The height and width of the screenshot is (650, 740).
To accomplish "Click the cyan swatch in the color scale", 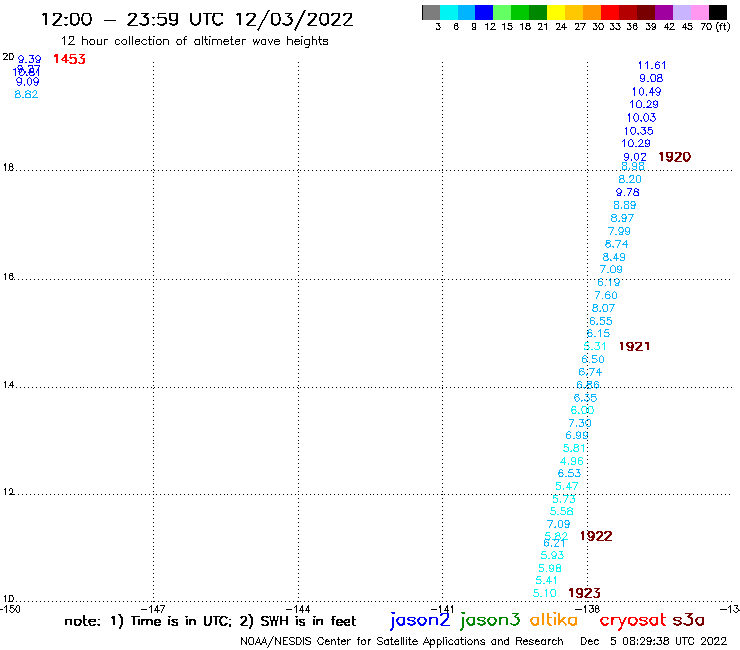I will tap(449, 12).
